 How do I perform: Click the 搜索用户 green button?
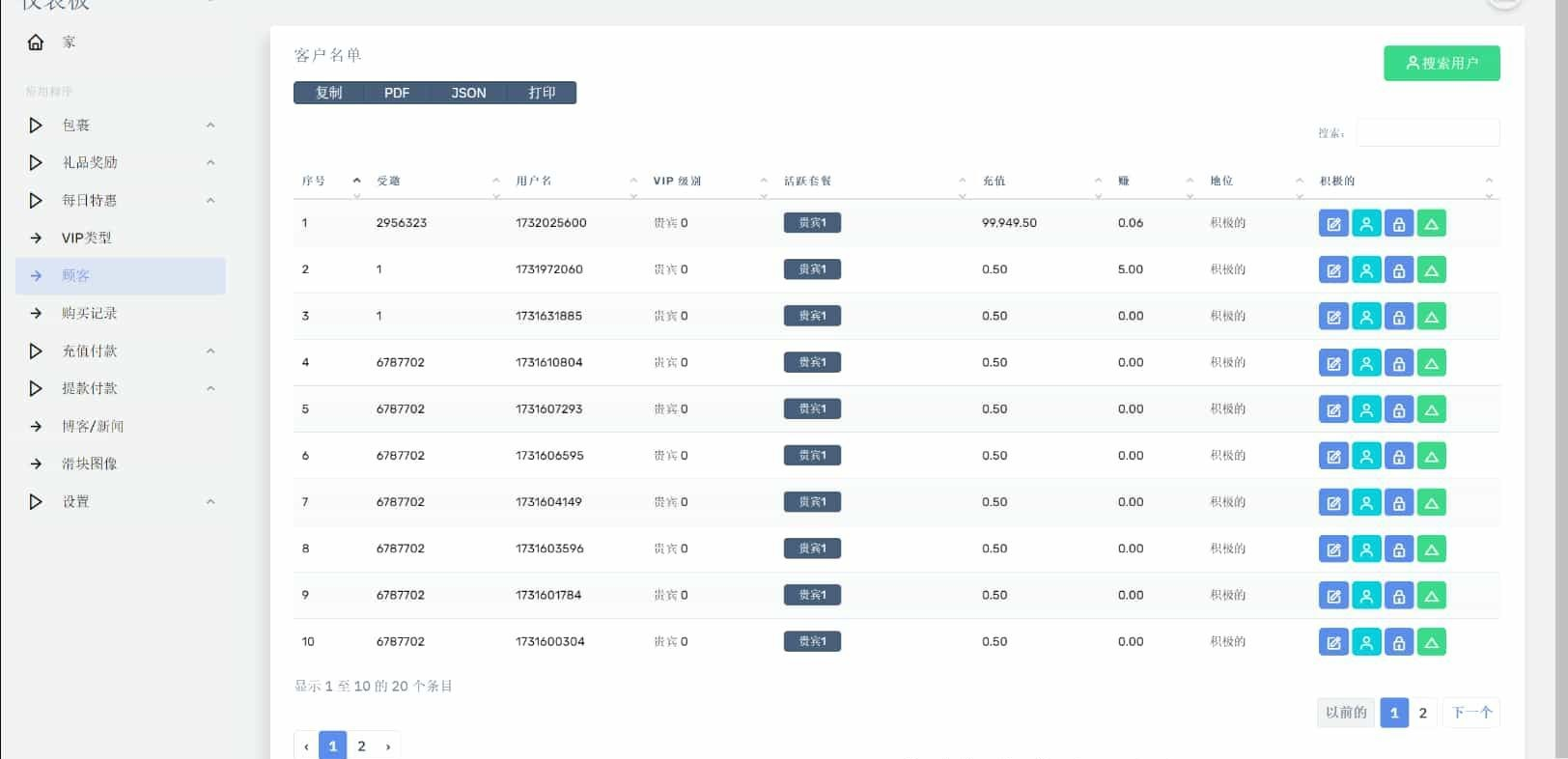click(1441, 64)
